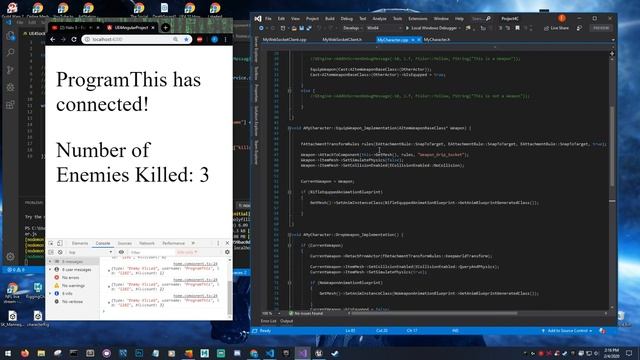Viewport: 640px width, 360px height.
Task: Switch to the UE4AngularProject browser tab
Action: pos(131,28)
